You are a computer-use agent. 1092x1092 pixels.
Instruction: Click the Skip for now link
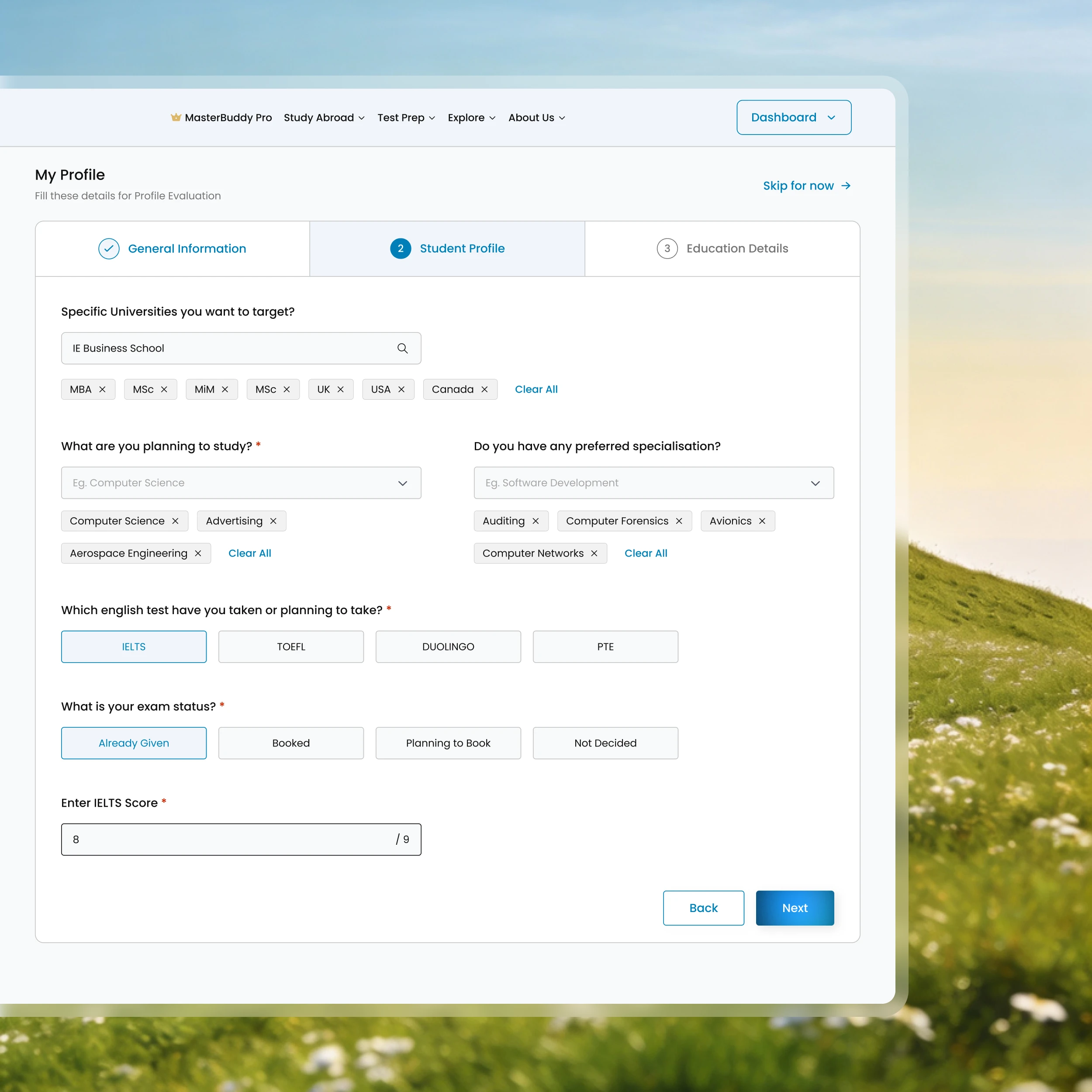pyautogui.click(x=807, y=186)
